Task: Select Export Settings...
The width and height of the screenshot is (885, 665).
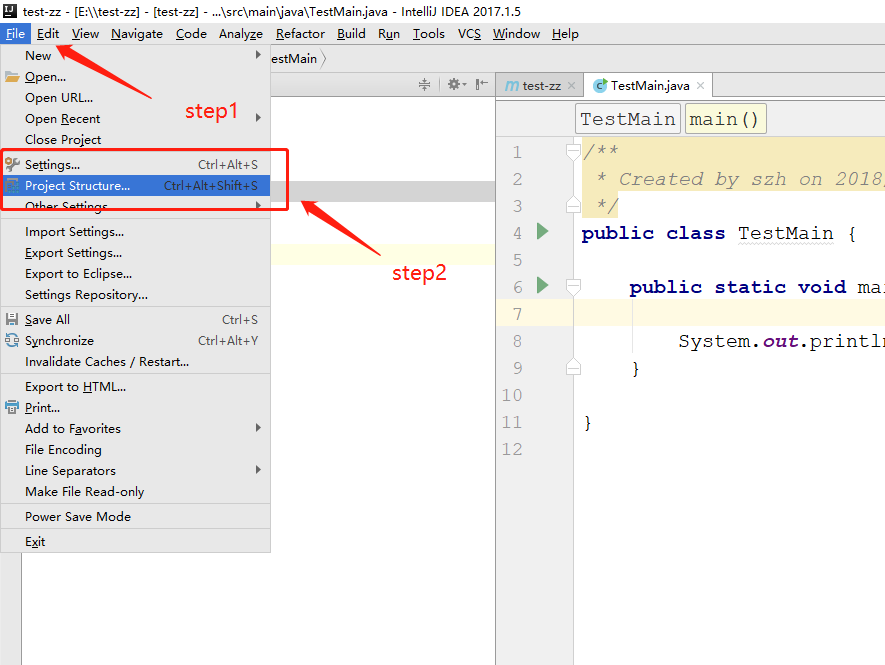Action: pyautogui.click(x=135, y=253)
